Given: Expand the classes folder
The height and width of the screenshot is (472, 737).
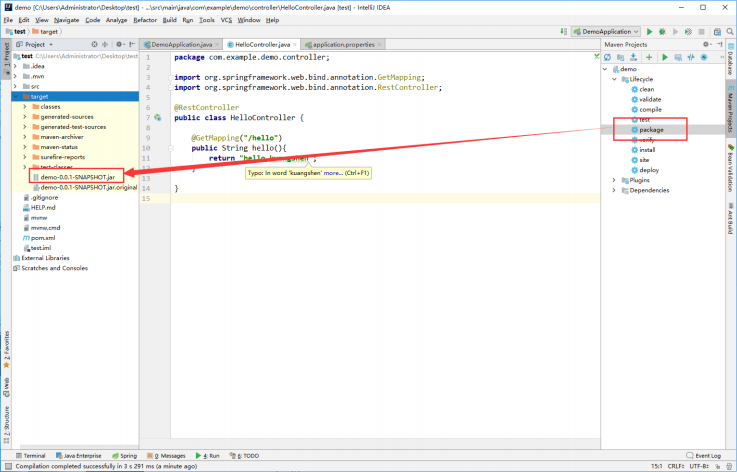Looking at the screenshot, I should tap(25, 107).
